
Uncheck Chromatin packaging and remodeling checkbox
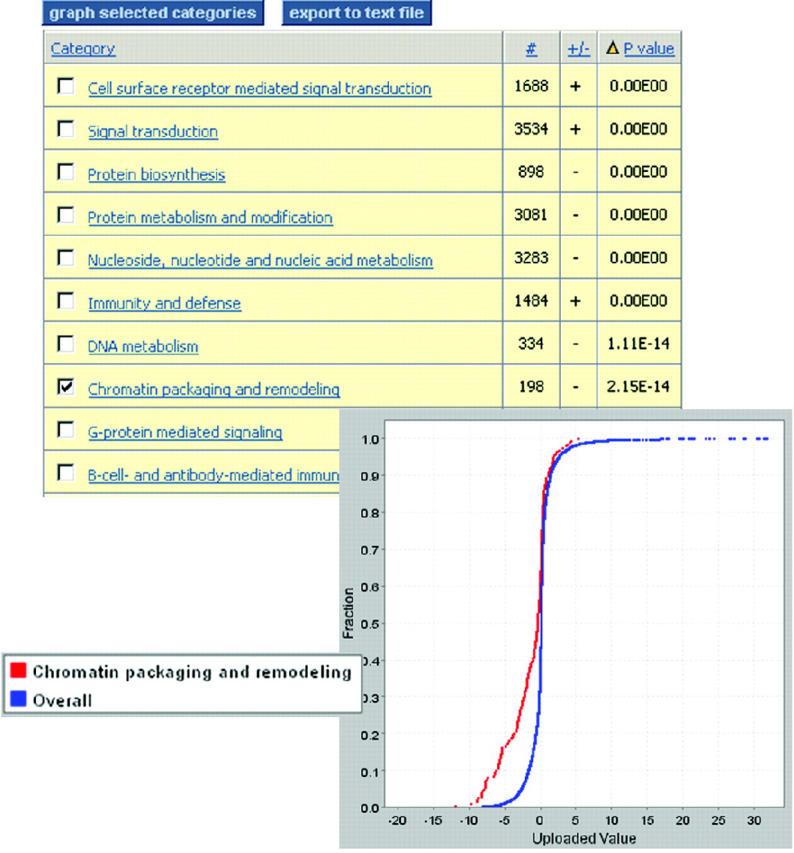[x=67, y=388]
